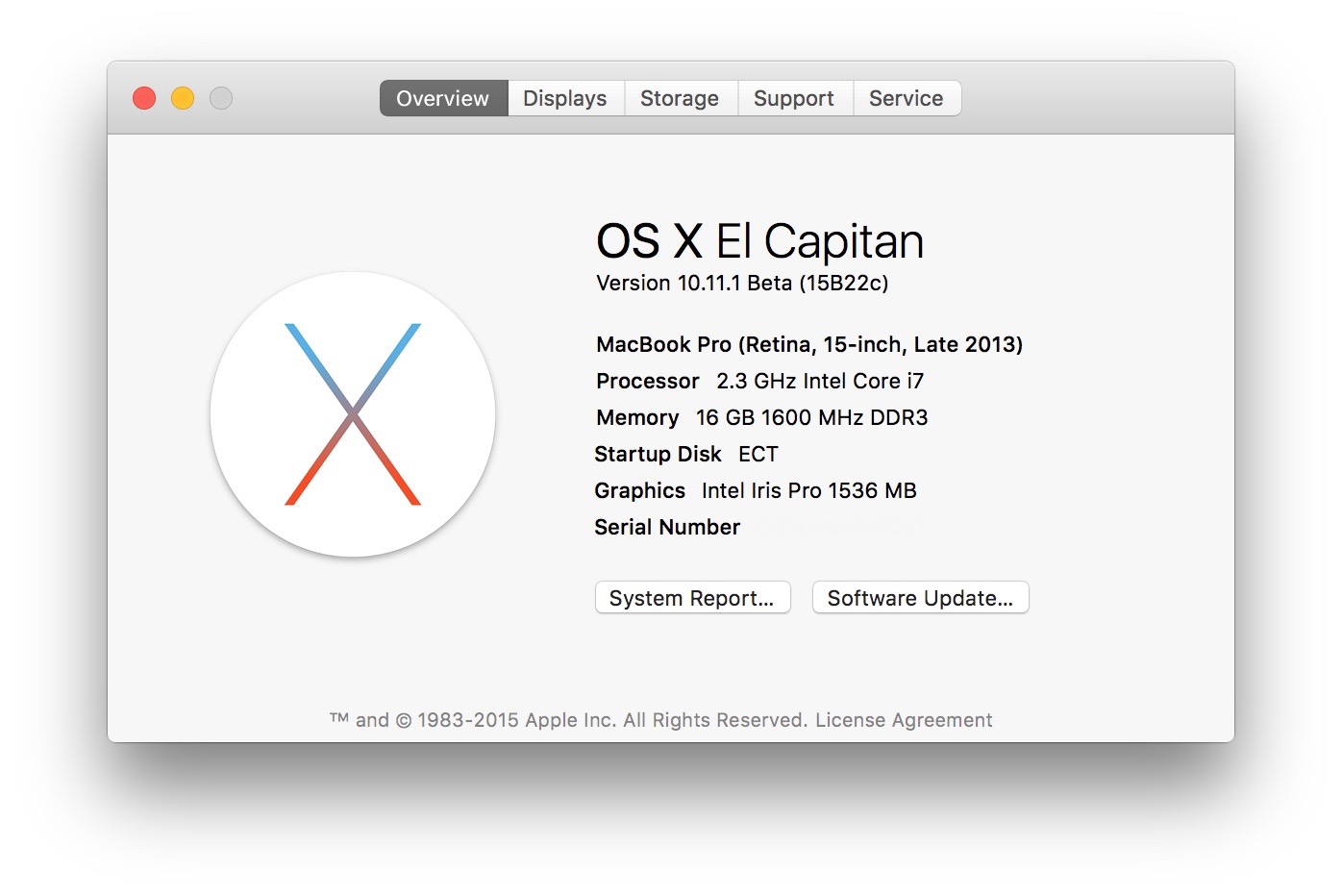Click Version 10.11.1 Beta text

[742, 283]
